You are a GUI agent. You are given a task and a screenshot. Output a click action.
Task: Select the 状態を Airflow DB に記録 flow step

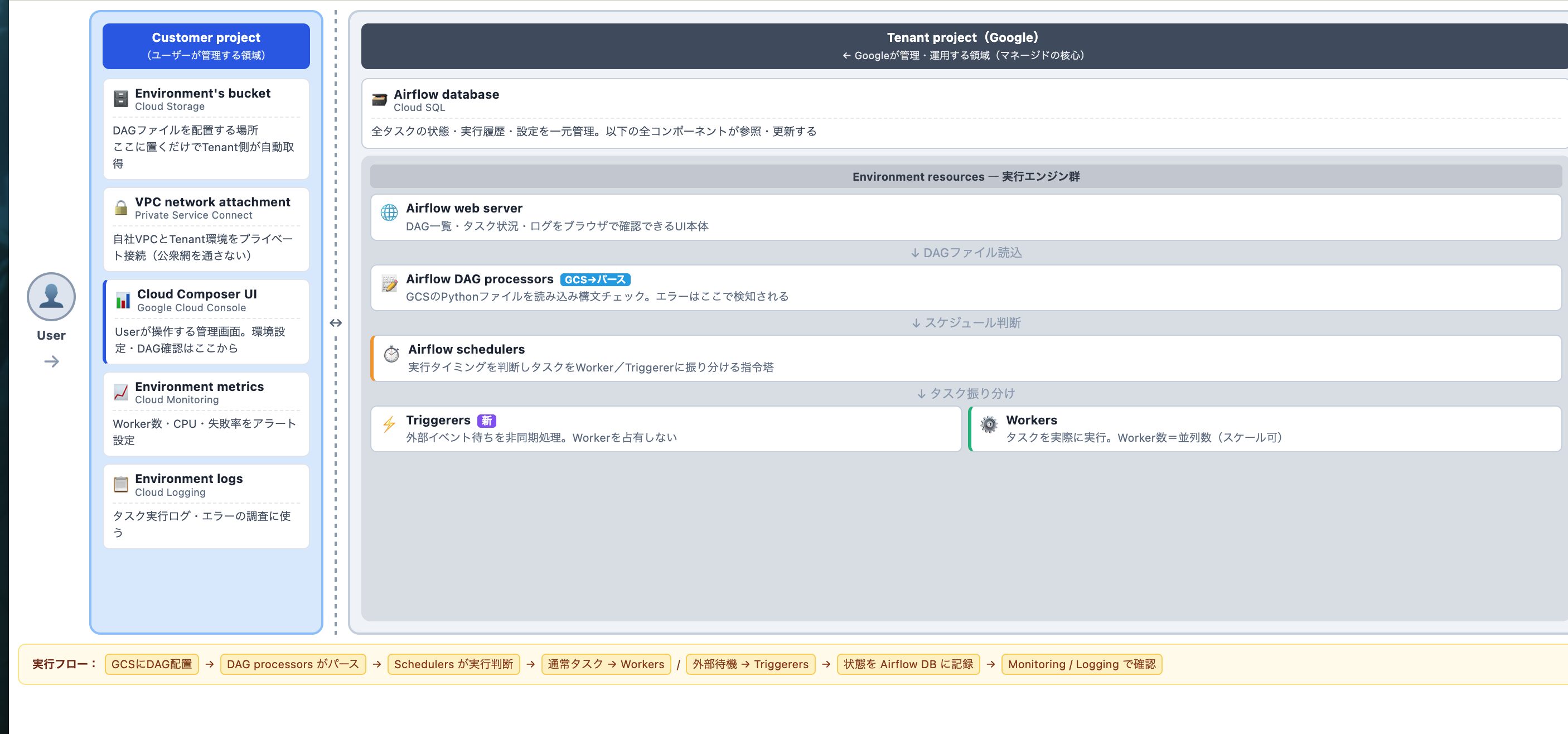[x=908, y=664]
